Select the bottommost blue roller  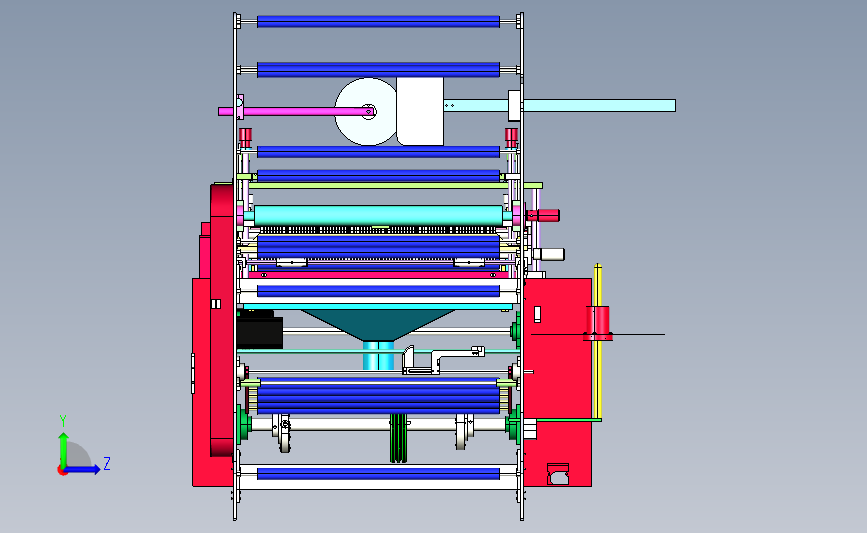pyautogui.click(x=378, y=474)
